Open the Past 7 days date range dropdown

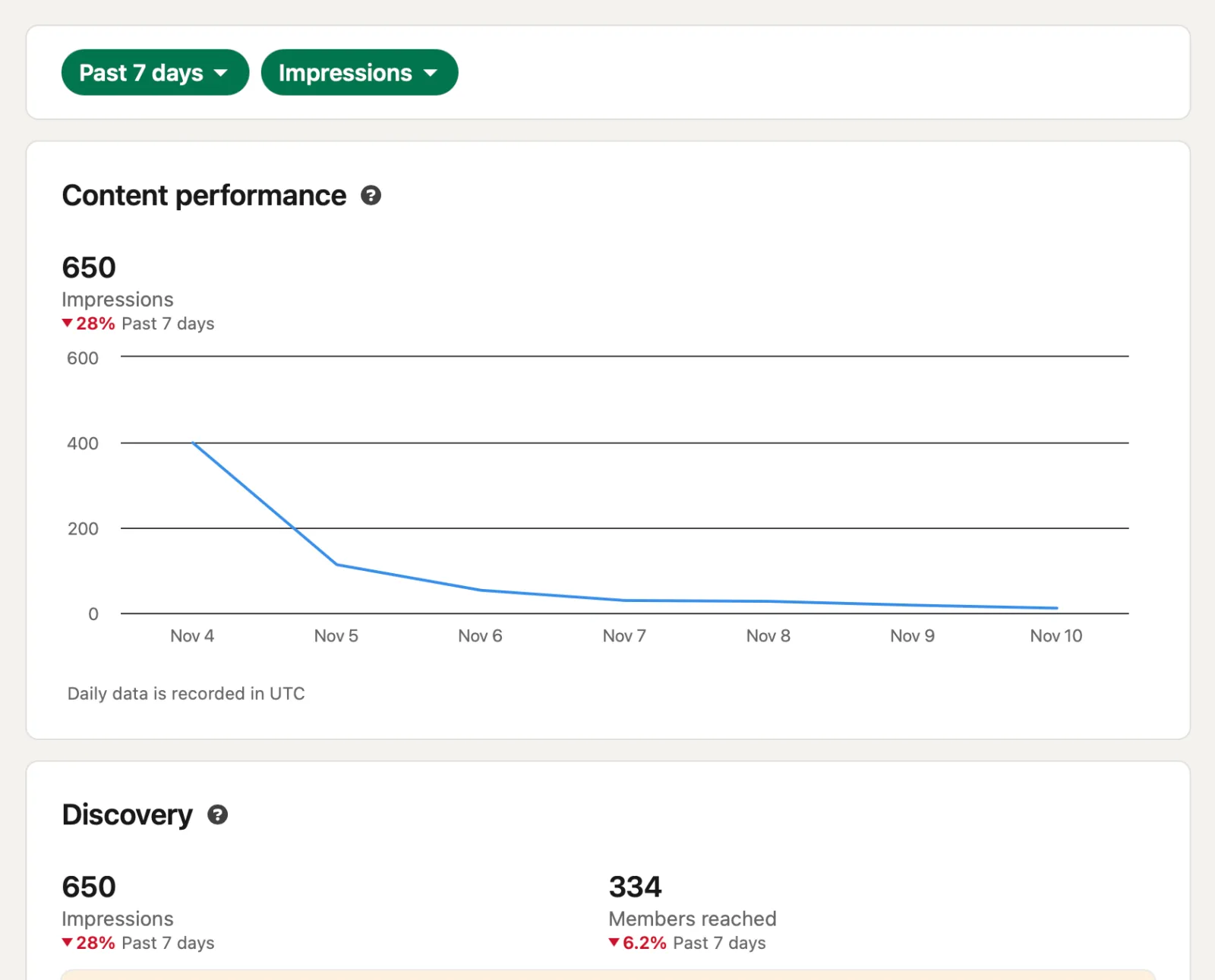point(154,72)
